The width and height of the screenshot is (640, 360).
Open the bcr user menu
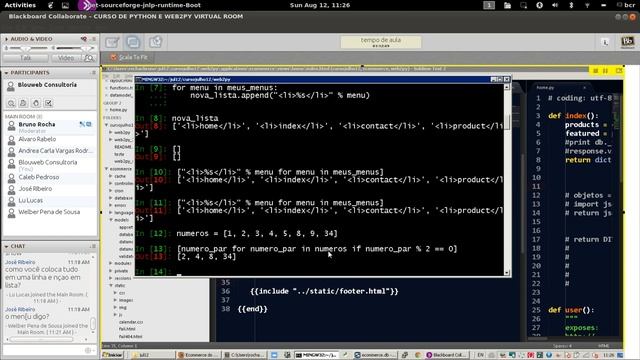626,5
